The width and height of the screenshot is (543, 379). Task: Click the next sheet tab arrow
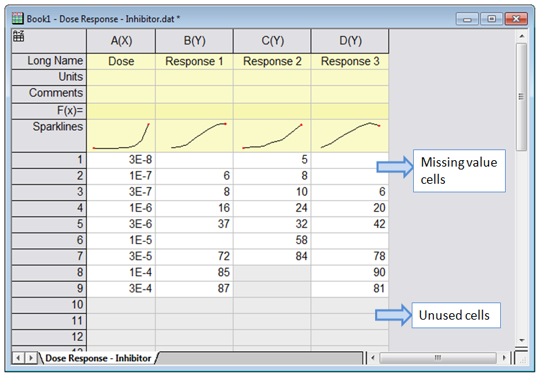coord(30,358)
